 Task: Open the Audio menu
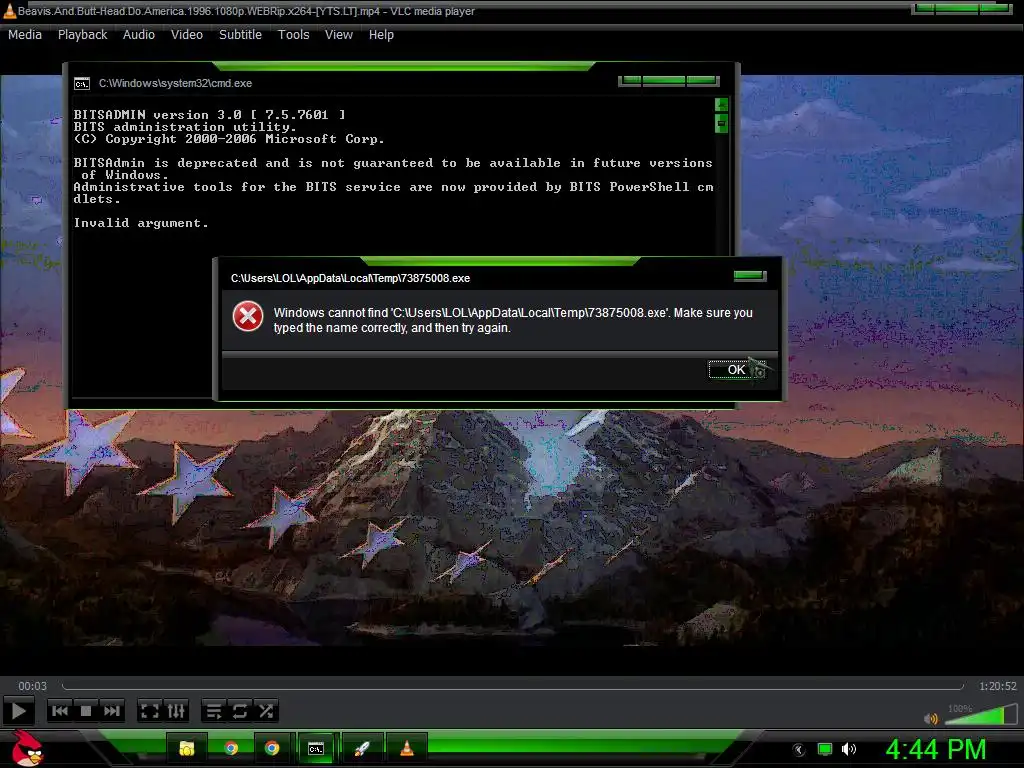click(x=138, y=35)
